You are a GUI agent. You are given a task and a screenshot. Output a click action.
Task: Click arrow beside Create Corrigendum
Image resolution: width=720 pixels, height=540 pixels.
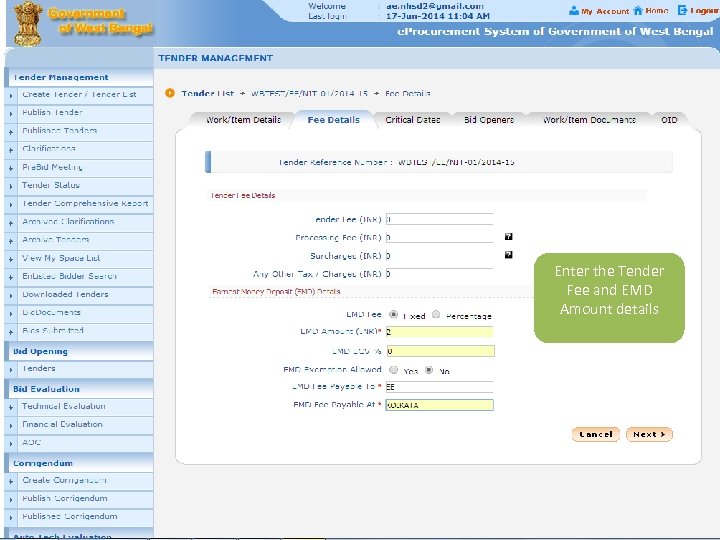coord(11,482)
